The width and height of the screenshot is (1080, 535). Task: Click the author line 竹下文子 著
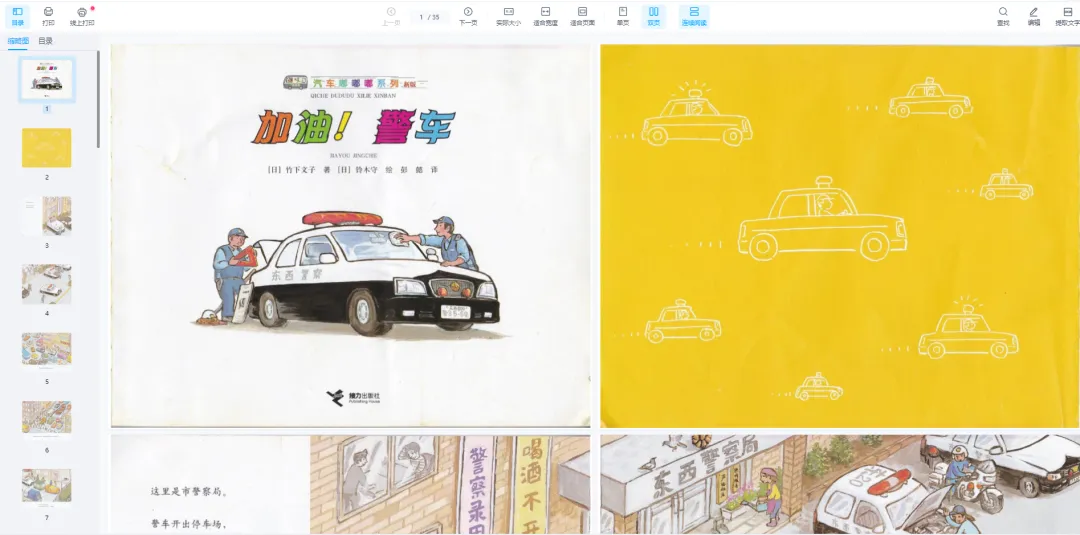click(x=300, y=169)
